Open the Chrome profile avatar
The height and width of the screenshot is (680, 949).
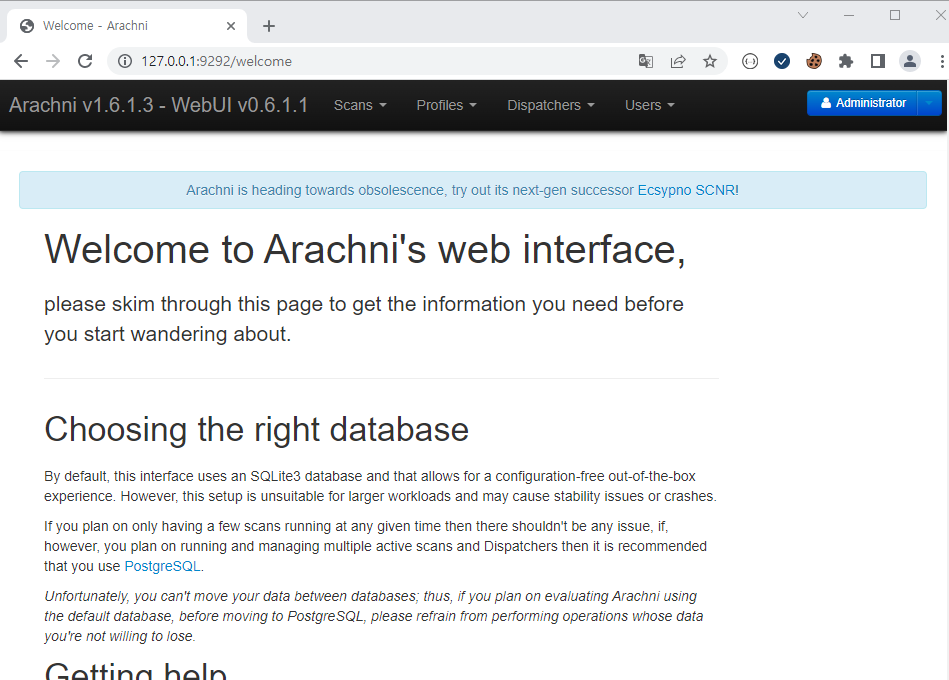(x=910, y=61)
